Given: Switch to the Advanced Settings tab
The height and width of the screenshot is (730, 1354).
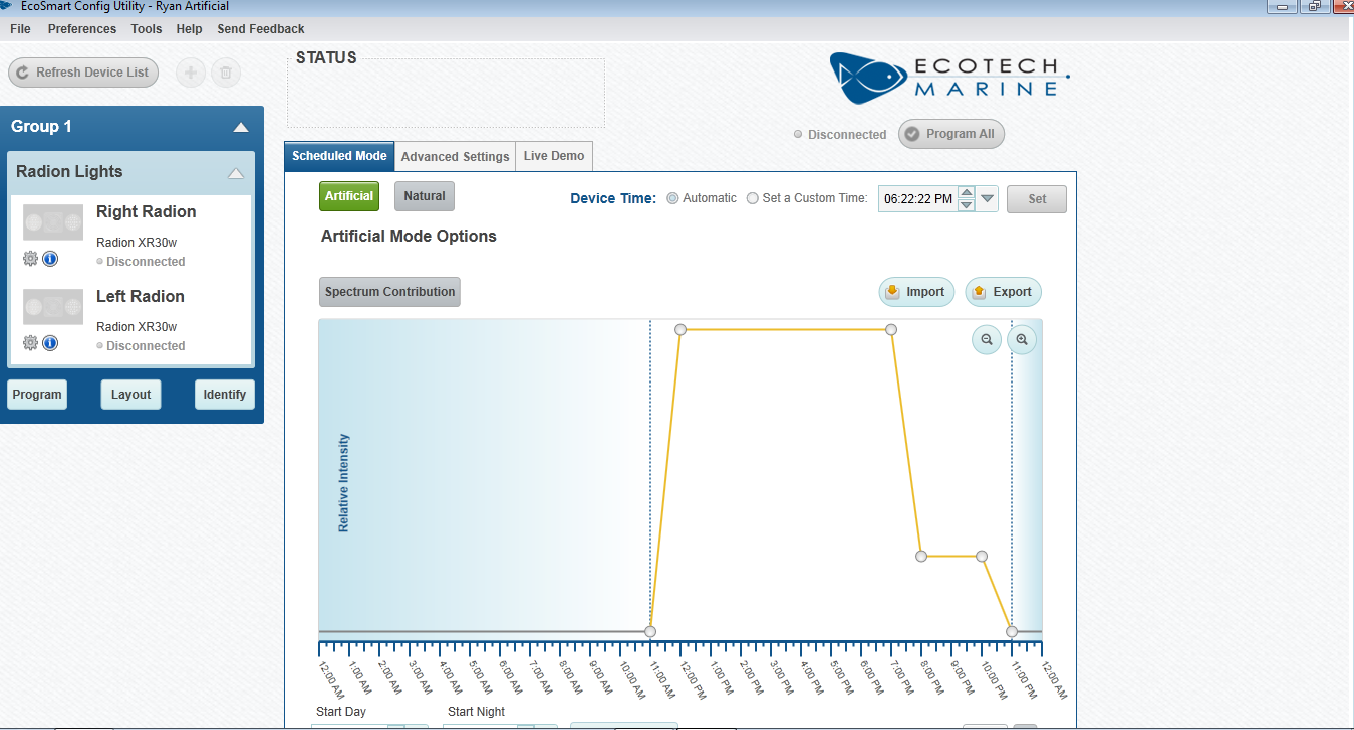Looking at the screenshot, I should coord(455,156).
